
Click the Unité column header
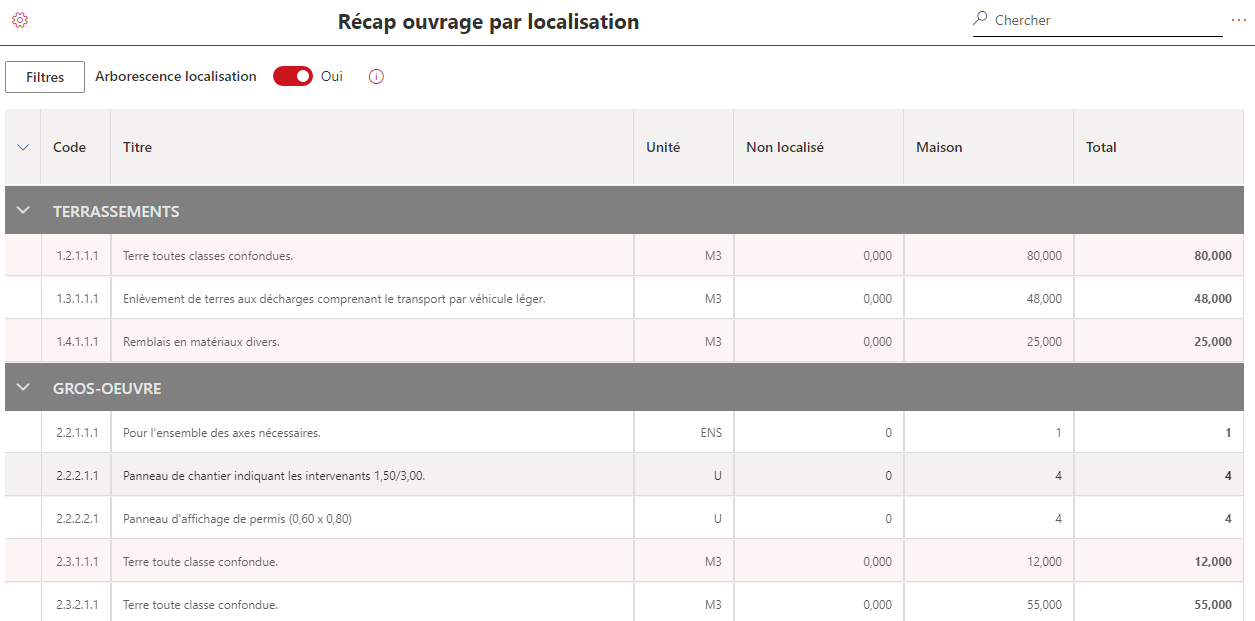[x=663, y=147]
